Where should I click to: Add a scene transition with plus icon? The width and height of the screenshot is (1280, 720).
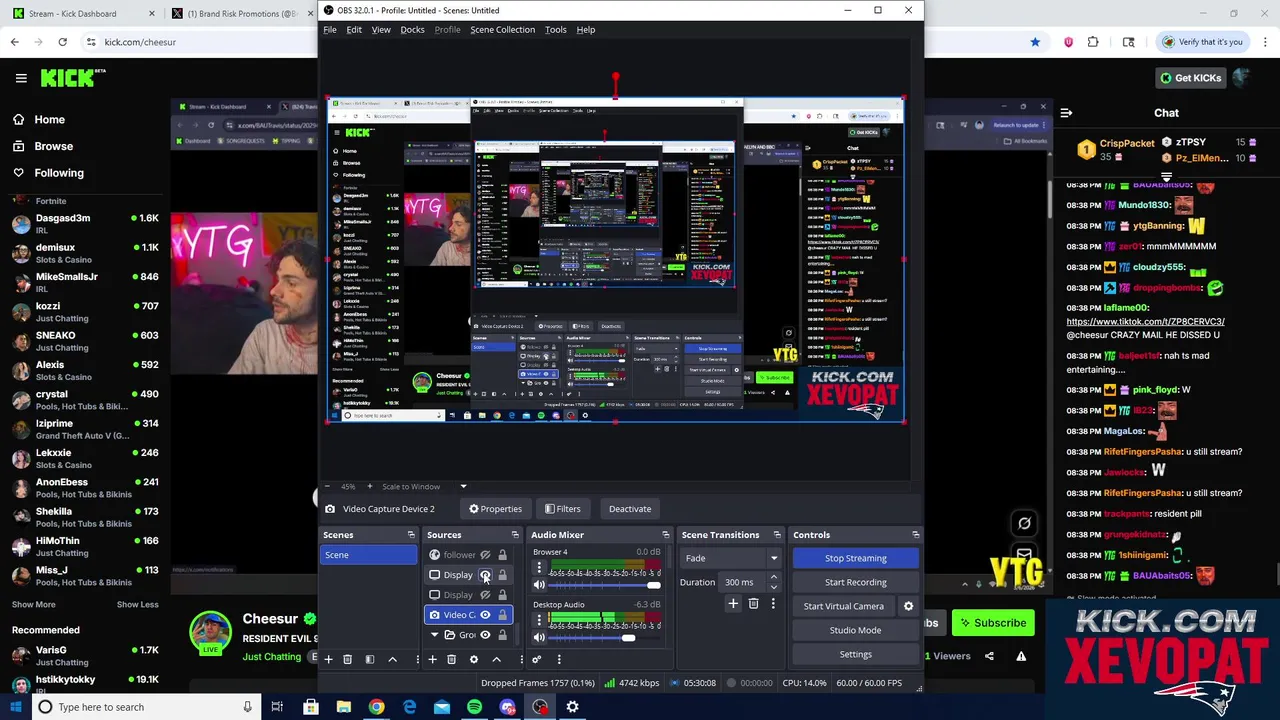733,604
